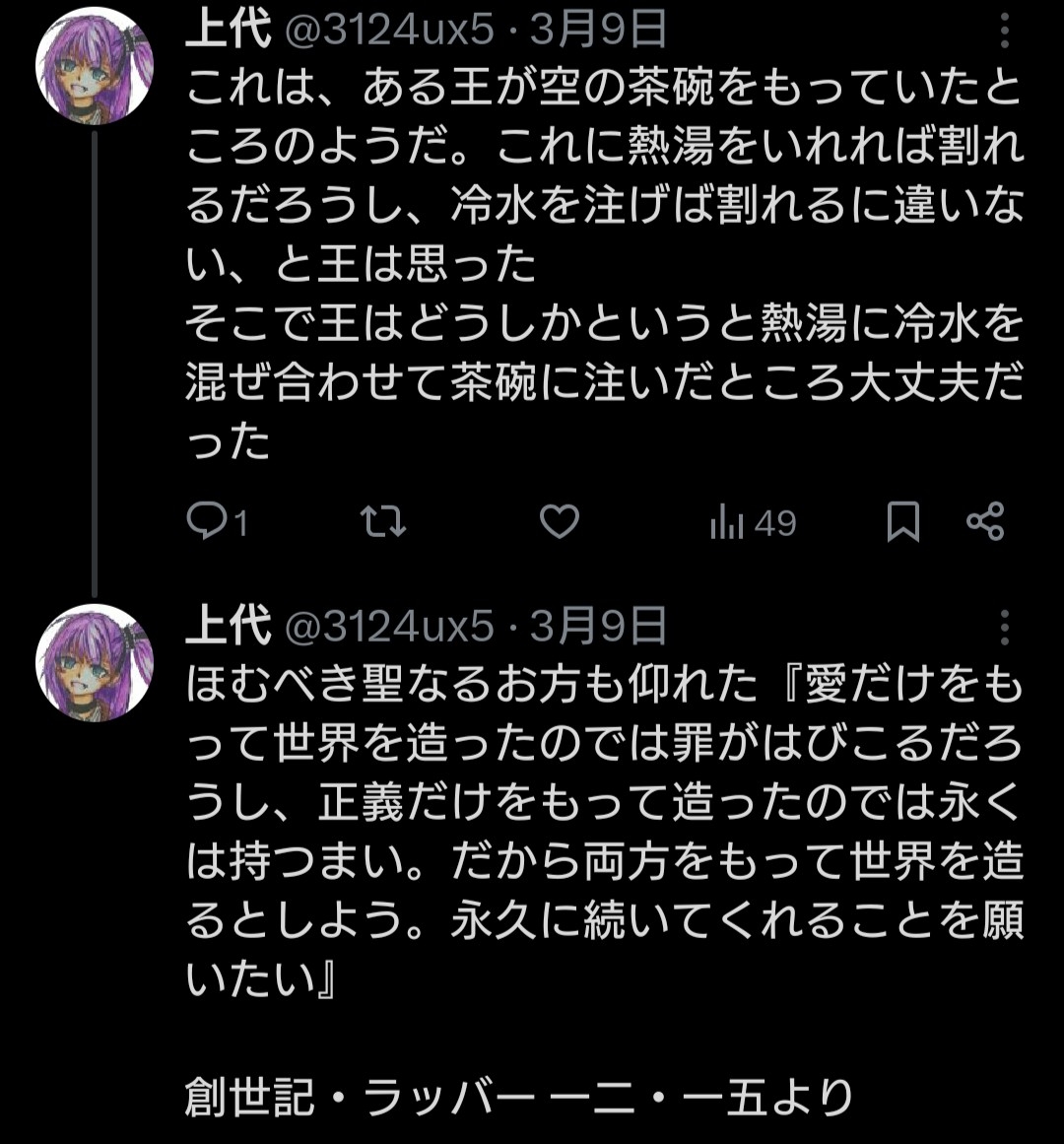
Task: Bookmark the first tweet
Action: point(902,521)
